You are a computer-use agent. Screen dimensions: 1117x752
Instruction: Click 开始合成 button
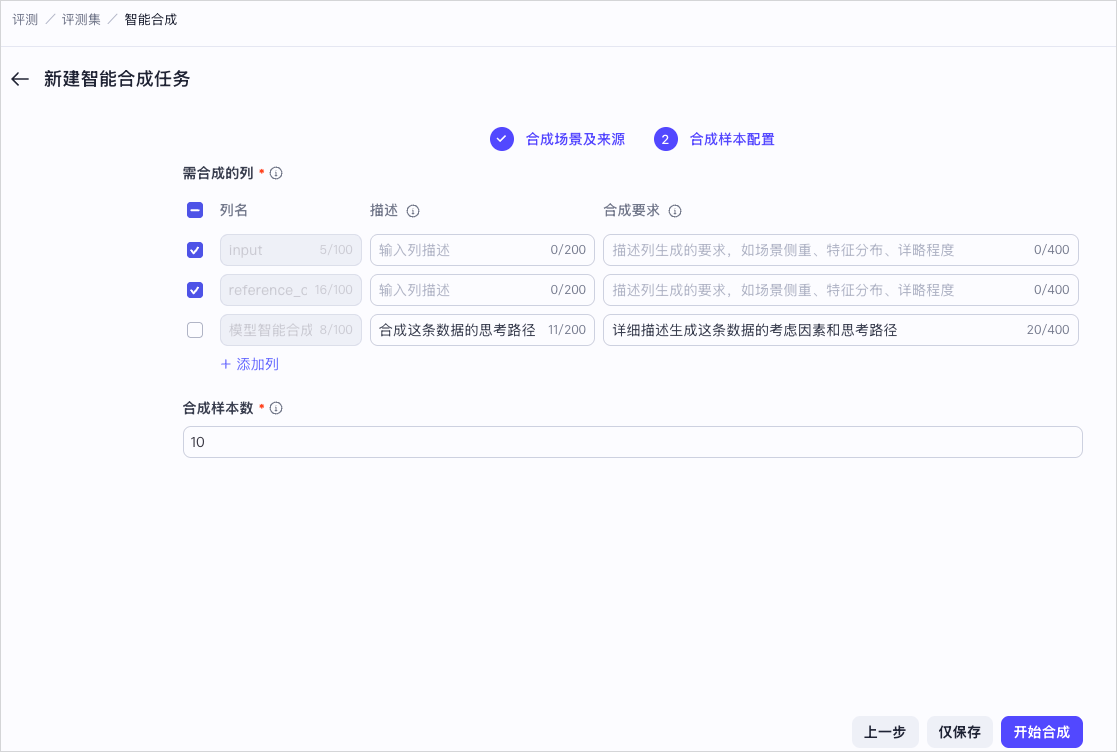1041,732
